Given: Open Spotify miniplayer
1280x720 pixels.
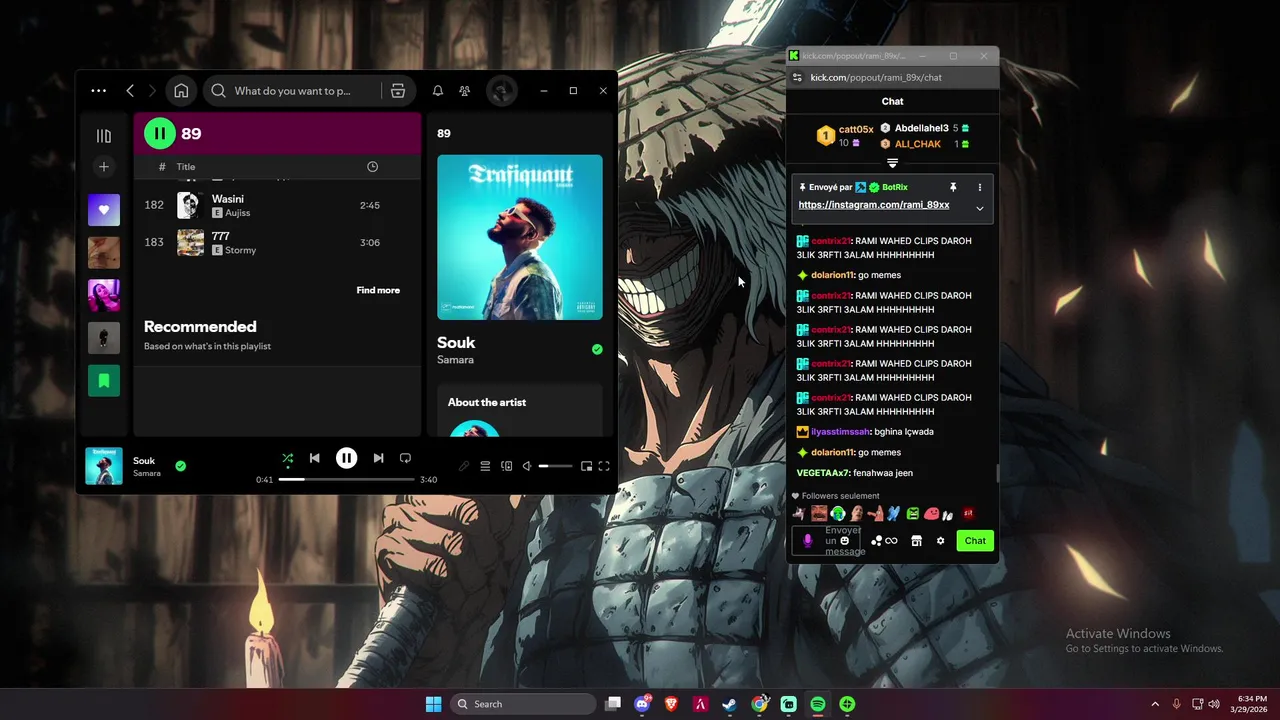Looking at the screenshot, I should pos(587,466).
